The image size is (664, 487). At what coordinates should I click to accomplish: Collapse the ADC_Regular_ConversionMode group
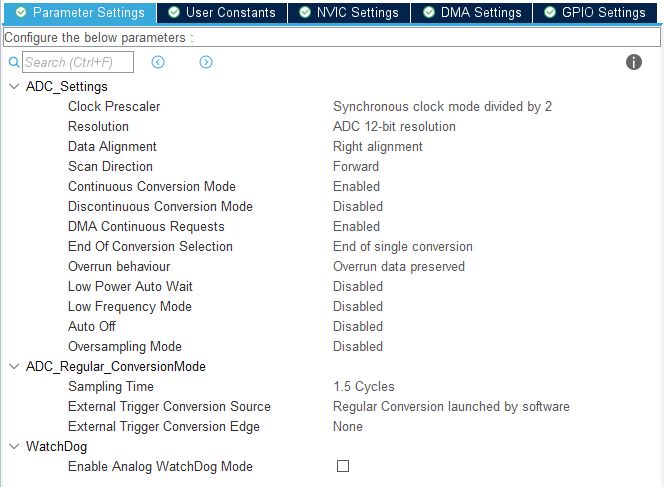coord(13,367)
